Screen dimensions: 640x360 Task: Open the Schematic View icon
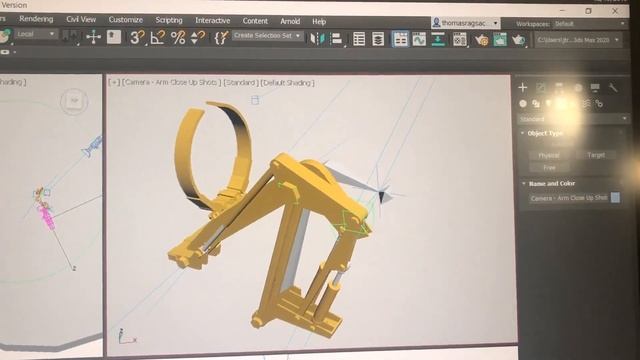pyautogui.click(x=438, y=40)
